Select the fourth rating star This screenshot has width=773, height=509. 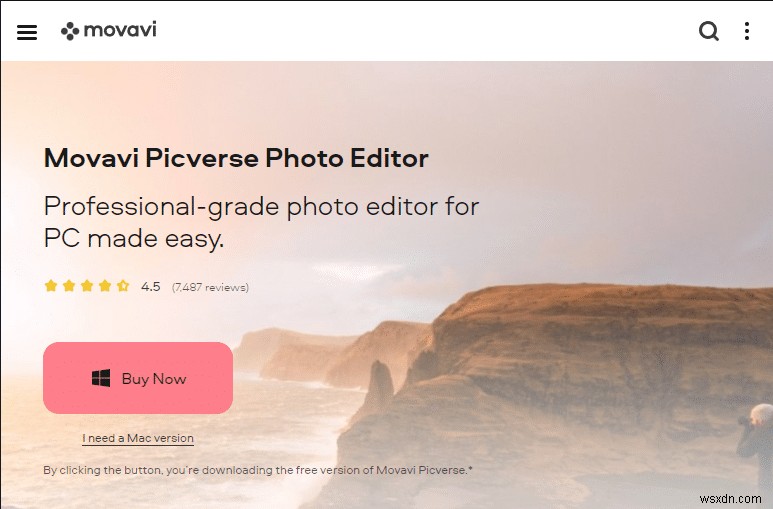[105, 286]
